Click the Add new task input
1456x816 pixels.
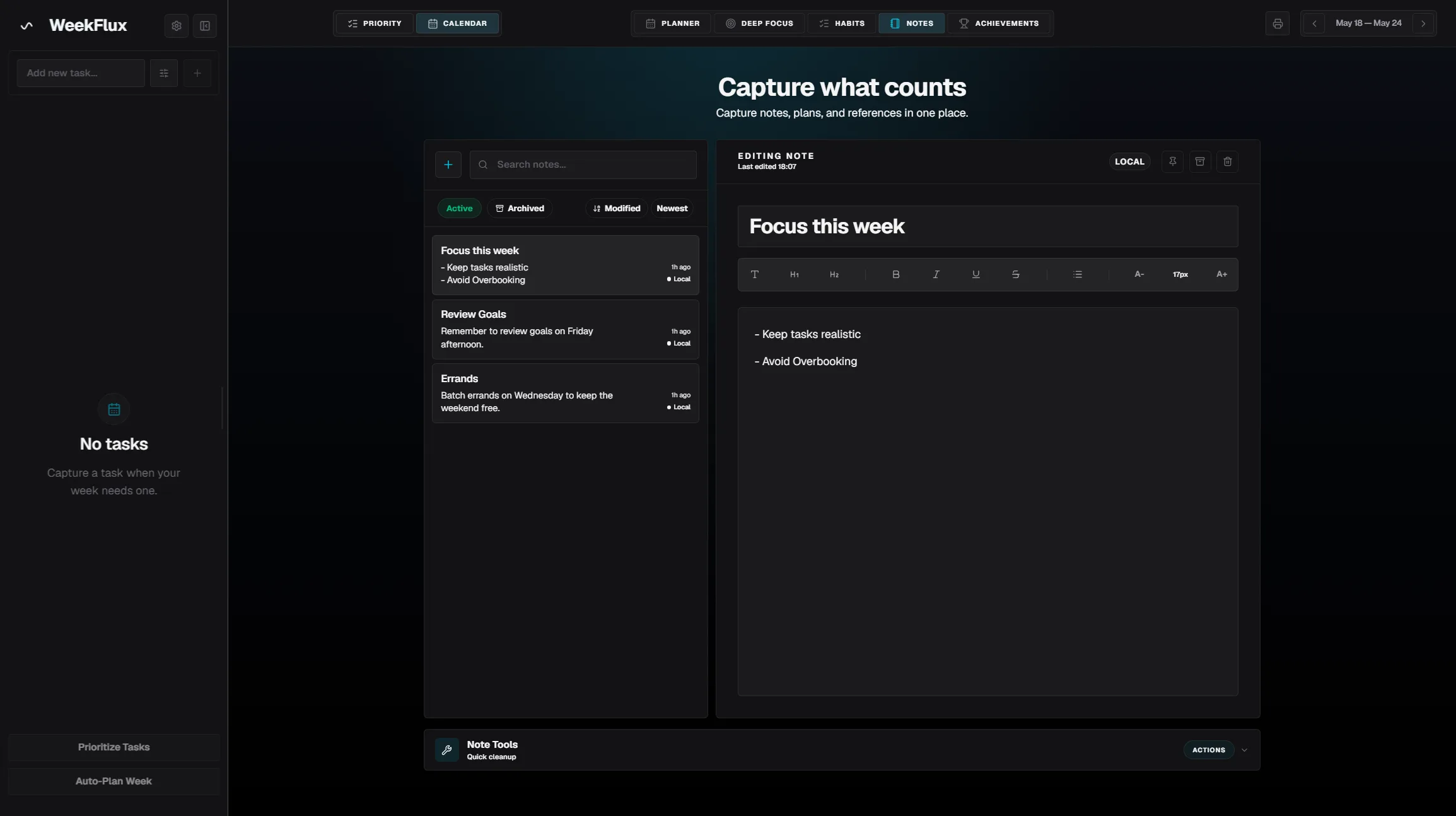(81, 73)
